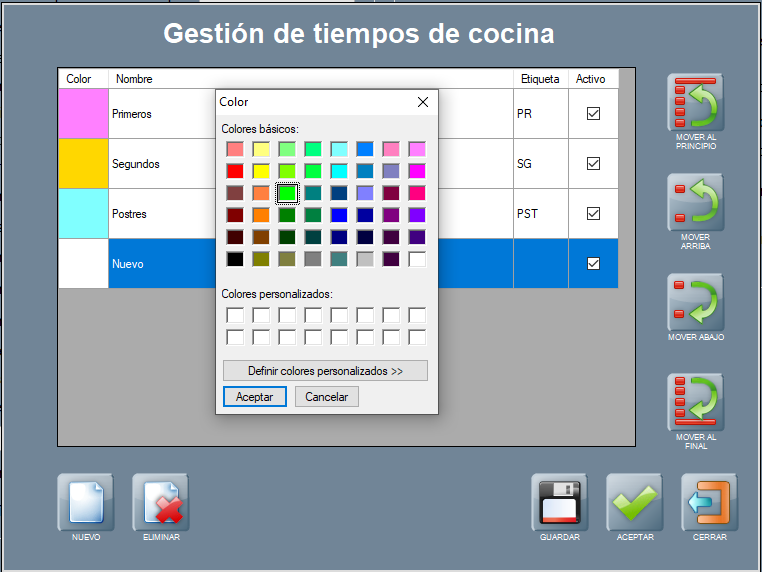Expand Definir colores personalizados panel
Viewport: 762px width, 572px height.
(x=325, y=371)
